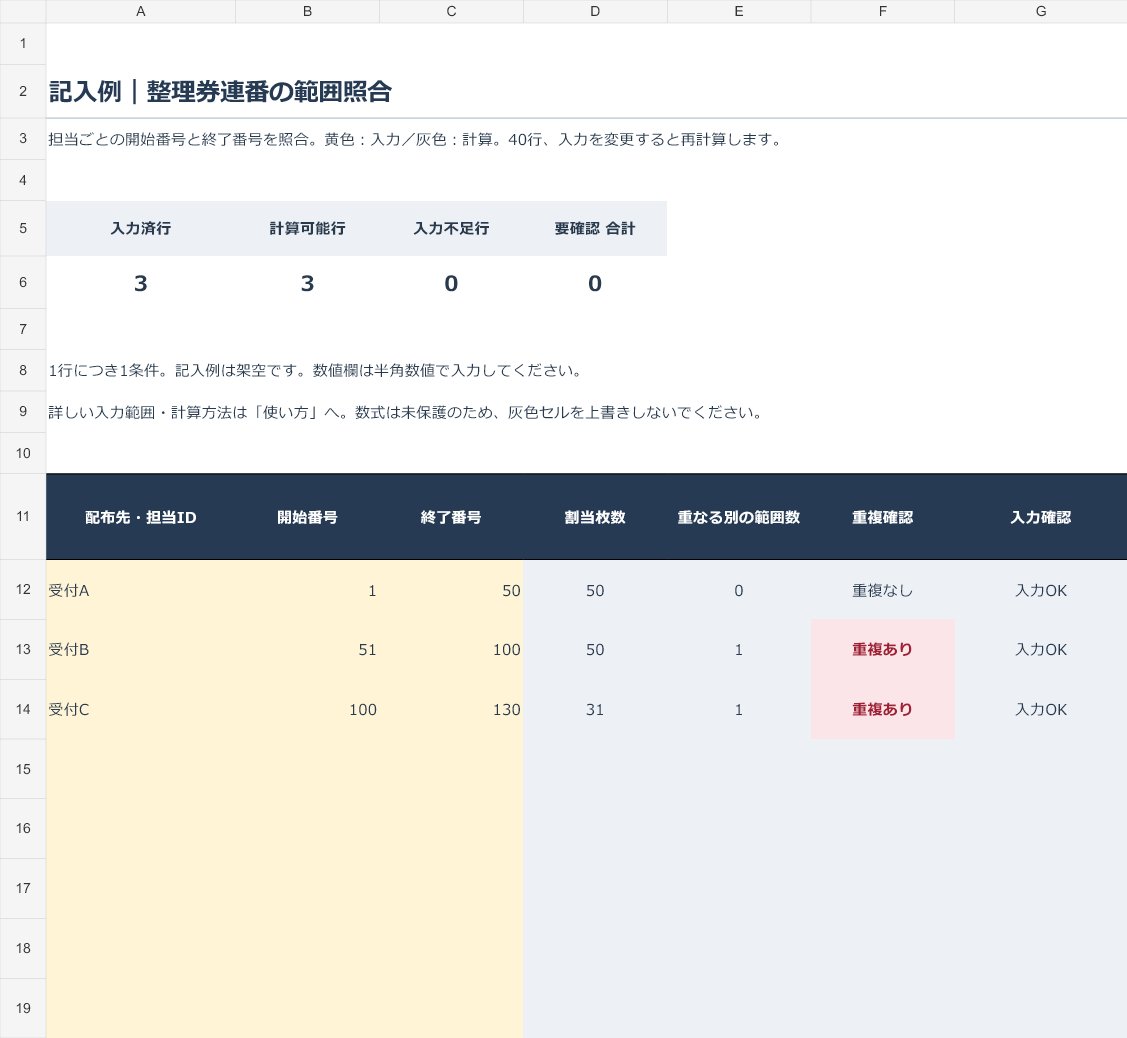Image resolution: width=1127 pixels, height=1038 pixels.
Task: Select 受付C start number 100
Action: point(308,709)
